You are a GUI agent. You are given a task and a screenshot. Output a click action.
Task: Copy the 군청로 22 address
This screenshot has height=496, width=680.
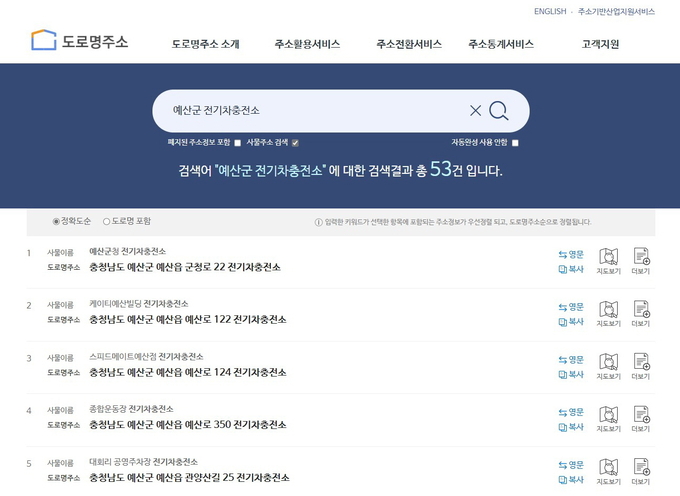571,269
